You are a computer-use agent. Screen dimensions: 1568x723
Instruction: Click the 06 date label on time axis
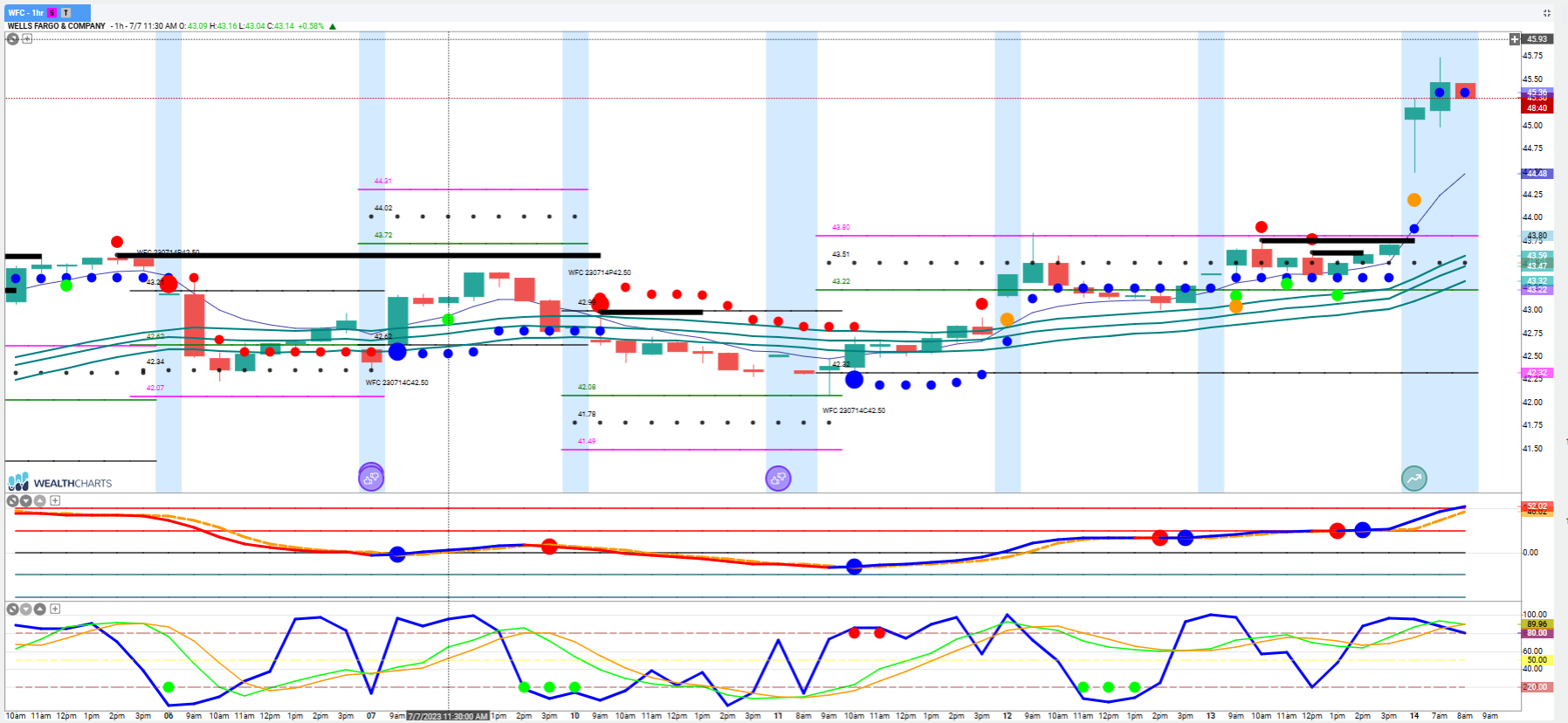(168, 716)
